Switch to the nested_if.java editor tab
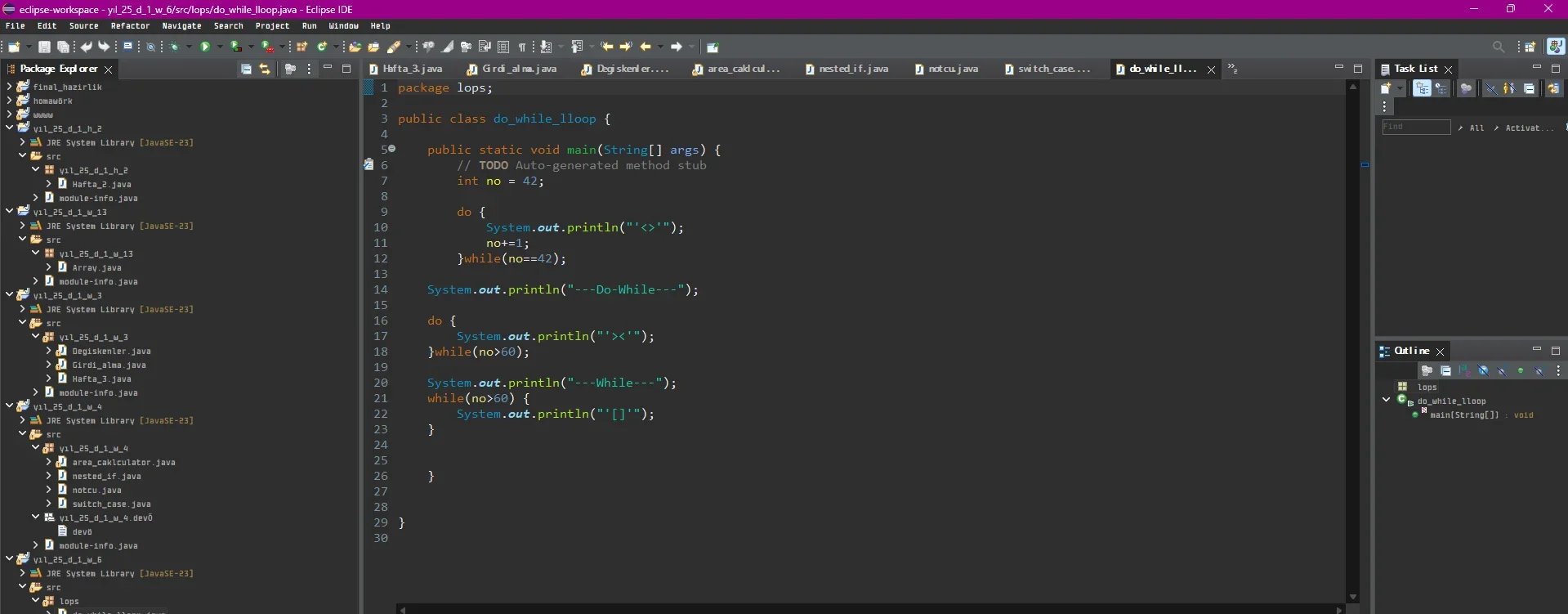The width and height of the screenshot is (1568, 614). (x=852, y=69)
